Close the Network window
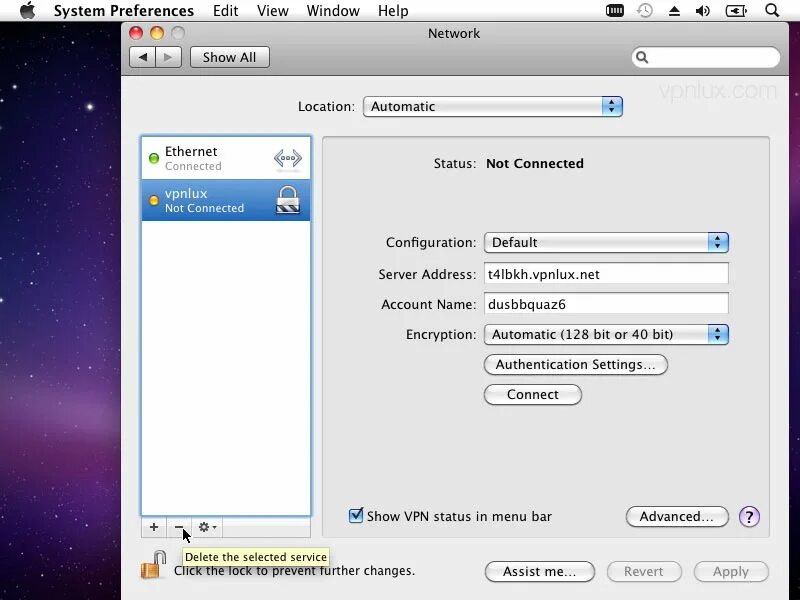This screenshot has height=600, width=800. pos(136,33)
